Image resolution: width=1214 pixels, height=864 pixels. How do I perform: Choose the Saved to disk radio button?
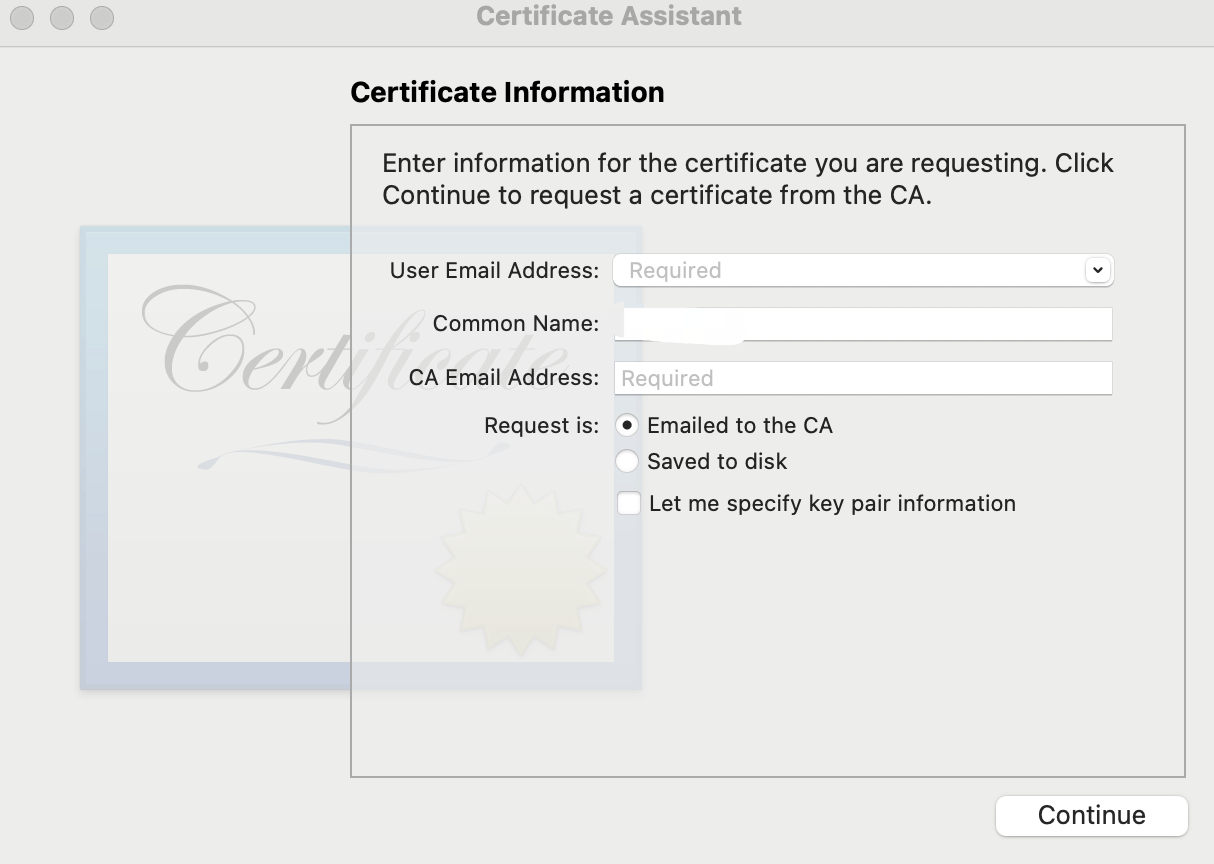coord(627,461)
